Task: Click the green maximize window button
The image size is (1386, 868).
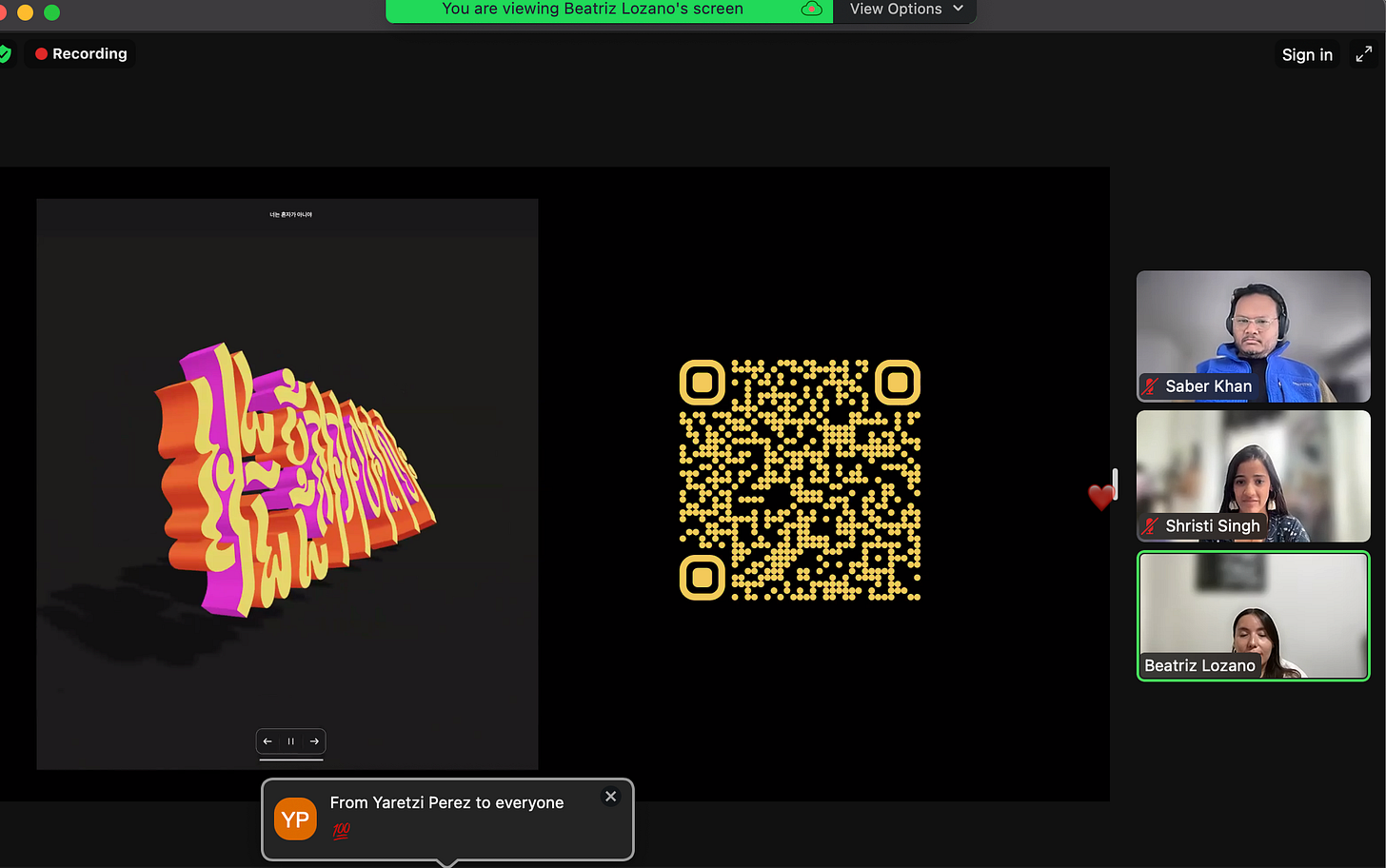Action: [52, 12]
